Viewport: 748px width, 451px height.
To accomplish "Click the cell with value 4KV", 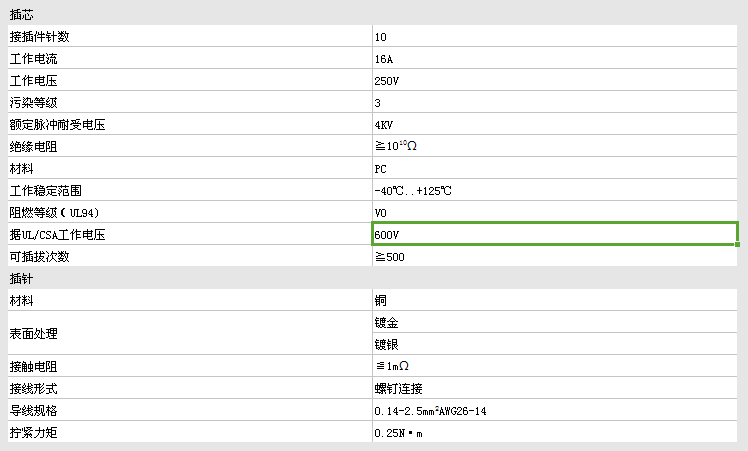I will [555, 125].
